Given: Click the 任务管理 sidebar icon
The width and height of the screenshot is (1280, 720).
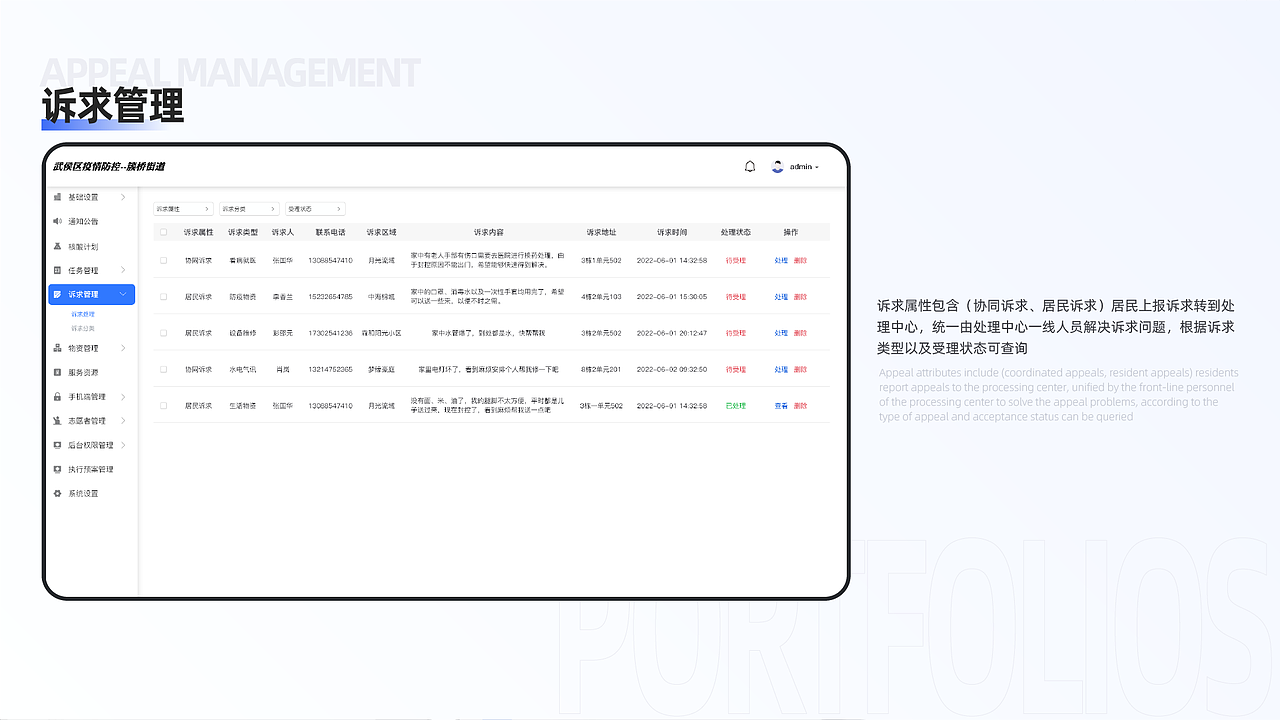Looking at the screenshot, I should [58, 270].
